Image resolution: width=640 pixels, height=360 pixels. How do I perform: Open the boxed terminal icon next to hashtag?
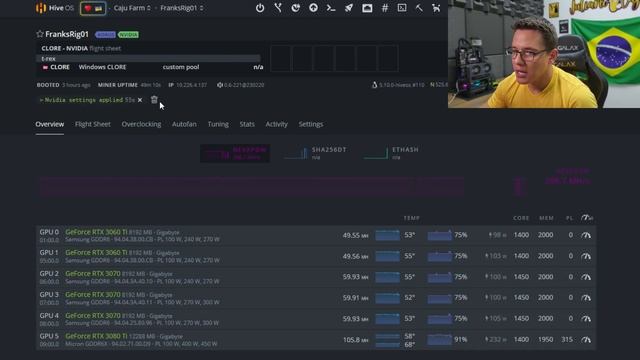tap(402, 8)
